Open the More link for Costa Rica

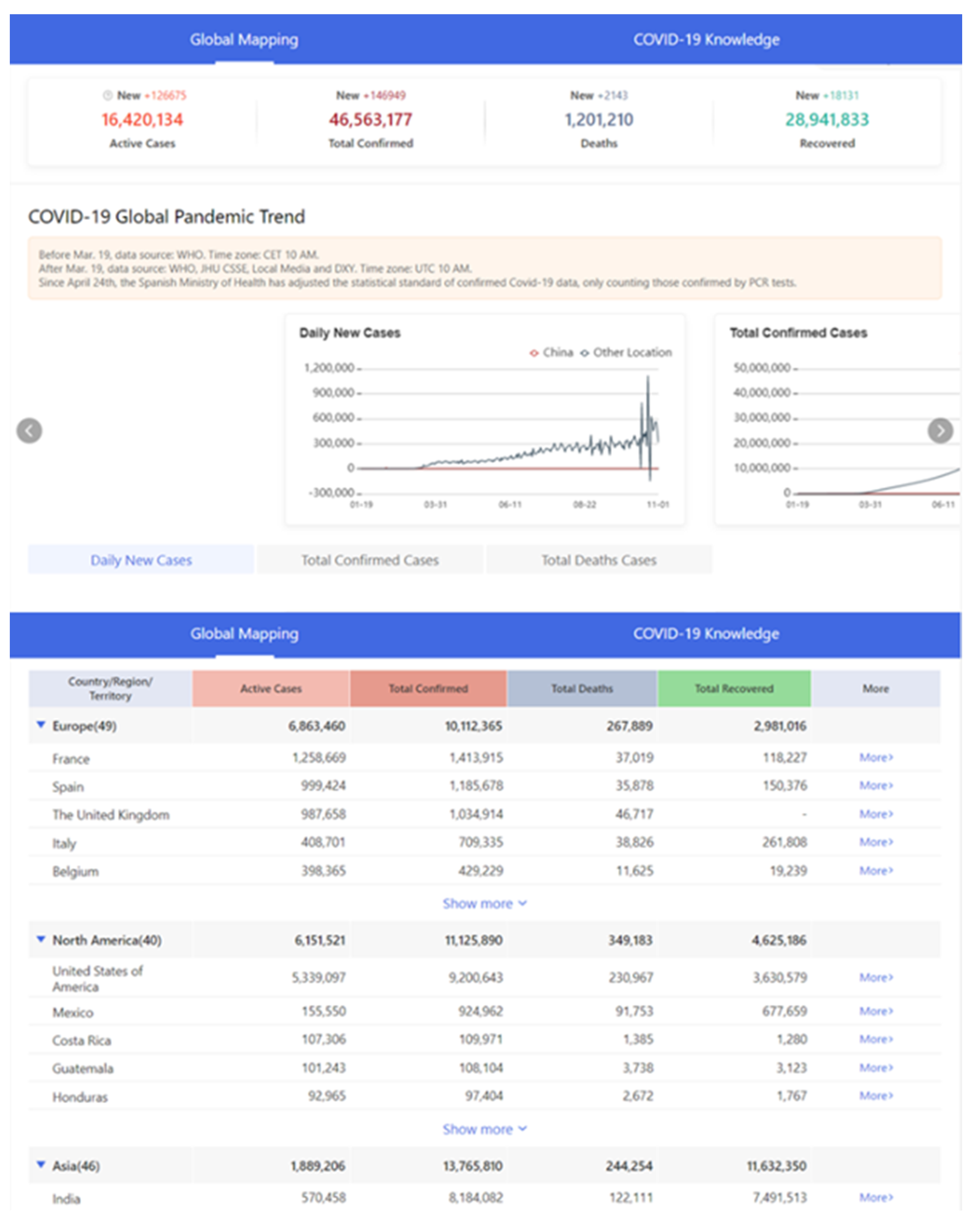tap(876, 1039)
